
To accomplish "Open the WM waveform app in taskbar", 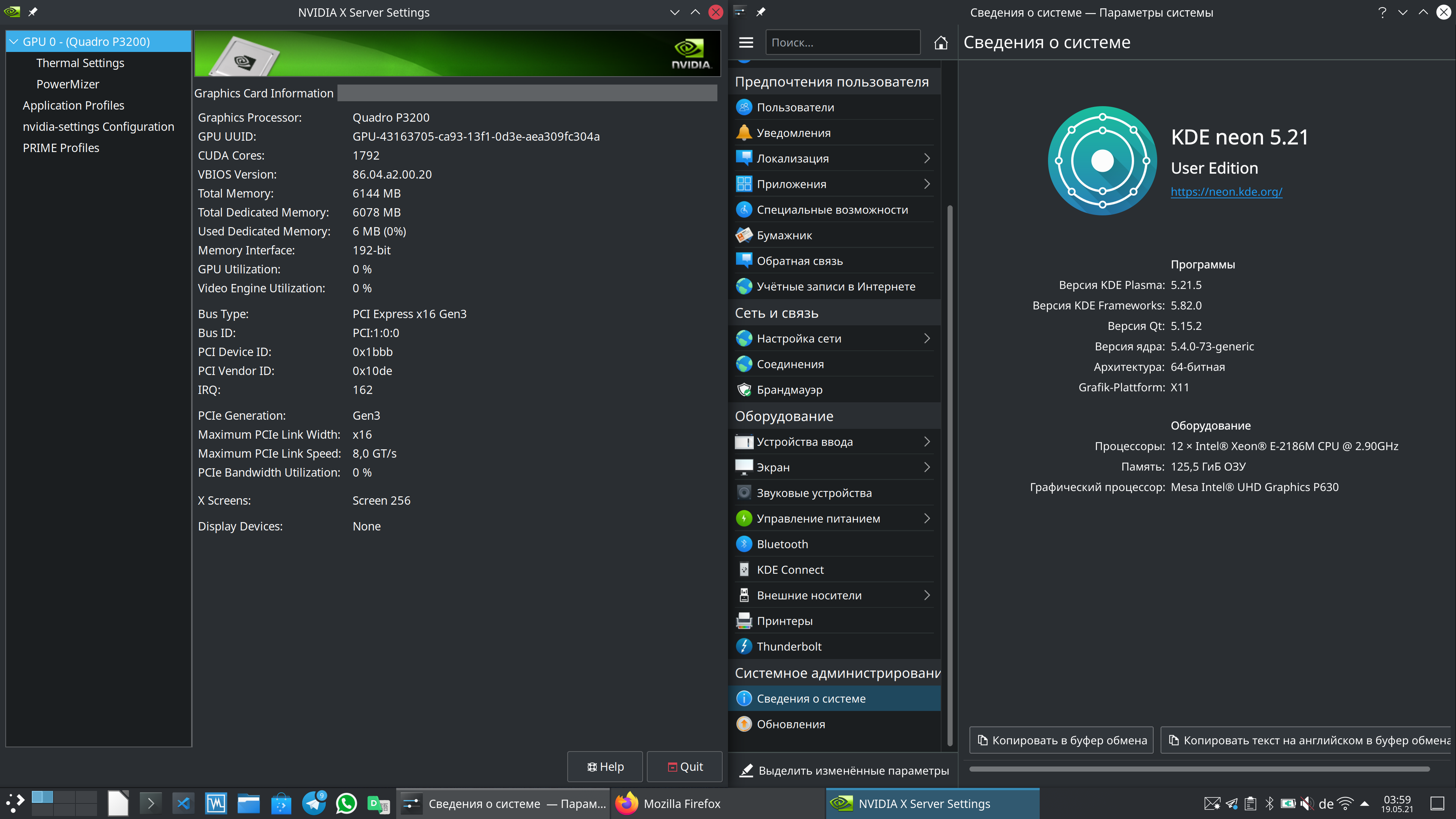I will 216,803.
